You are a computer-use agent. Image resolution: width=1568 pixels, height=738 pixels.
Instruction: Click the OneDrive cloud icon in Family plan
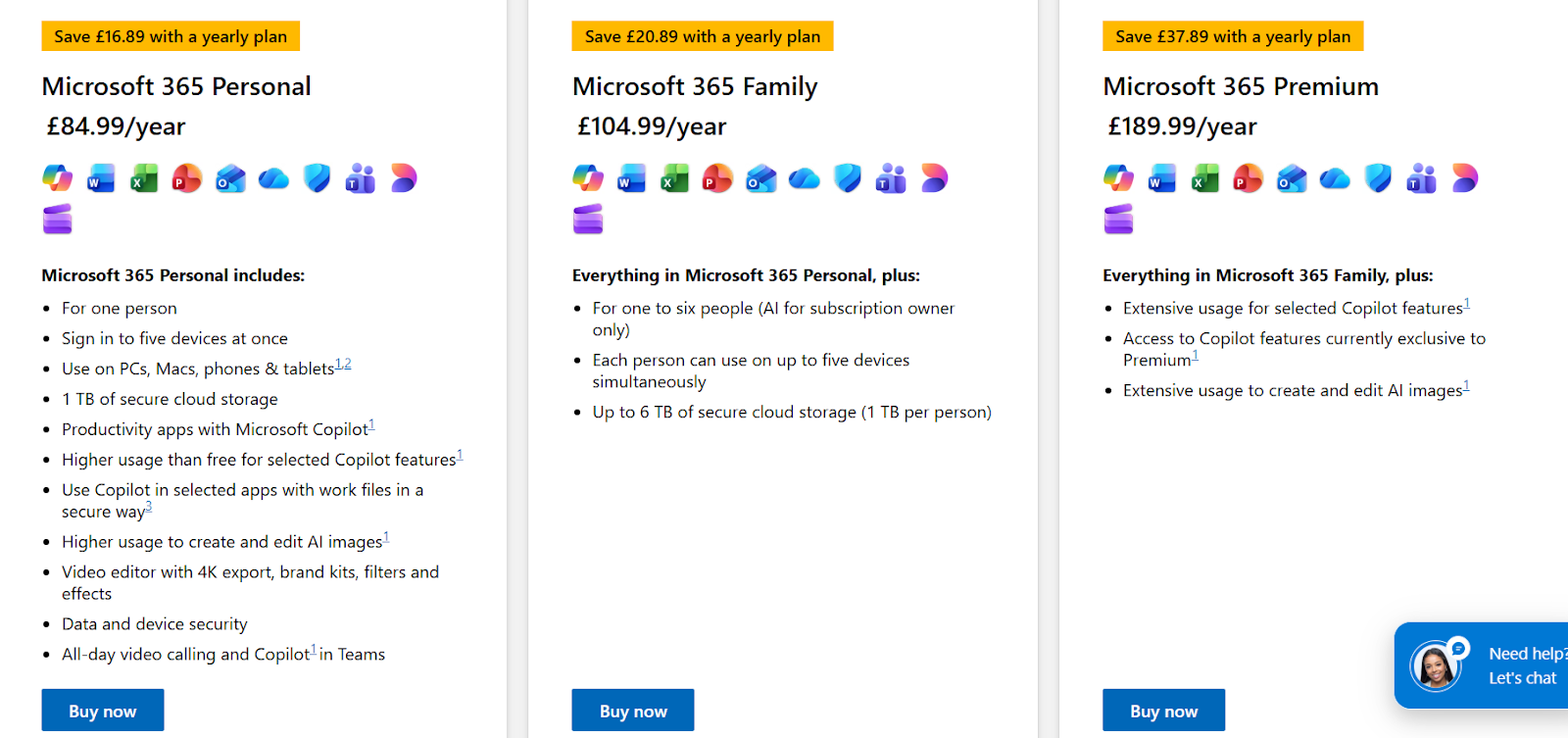[804, 178]
